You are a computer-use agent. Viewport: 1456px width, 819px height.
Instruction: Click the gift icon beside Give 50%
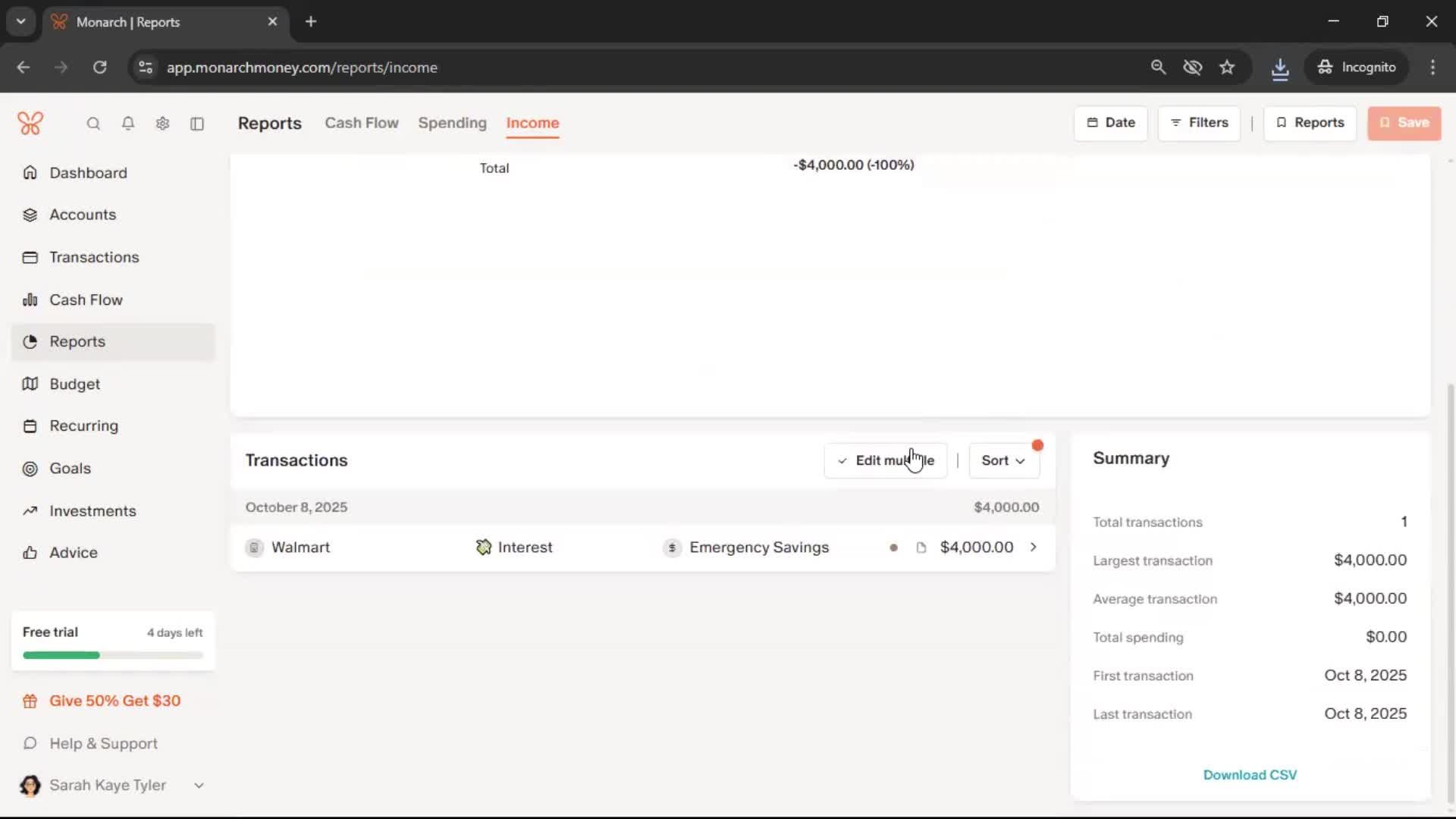(x=30, y=701)
